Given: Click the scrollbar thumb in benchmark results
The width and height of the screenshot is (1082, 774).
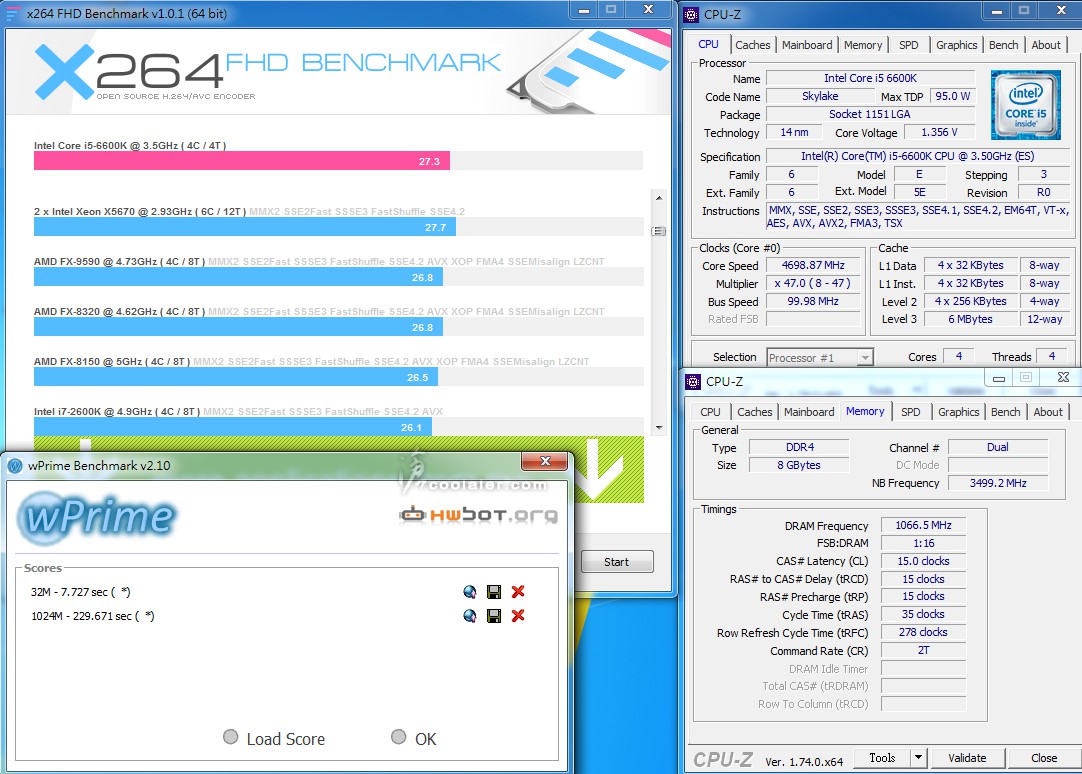Looking at the screenshot, I should [x=659, y=231].
